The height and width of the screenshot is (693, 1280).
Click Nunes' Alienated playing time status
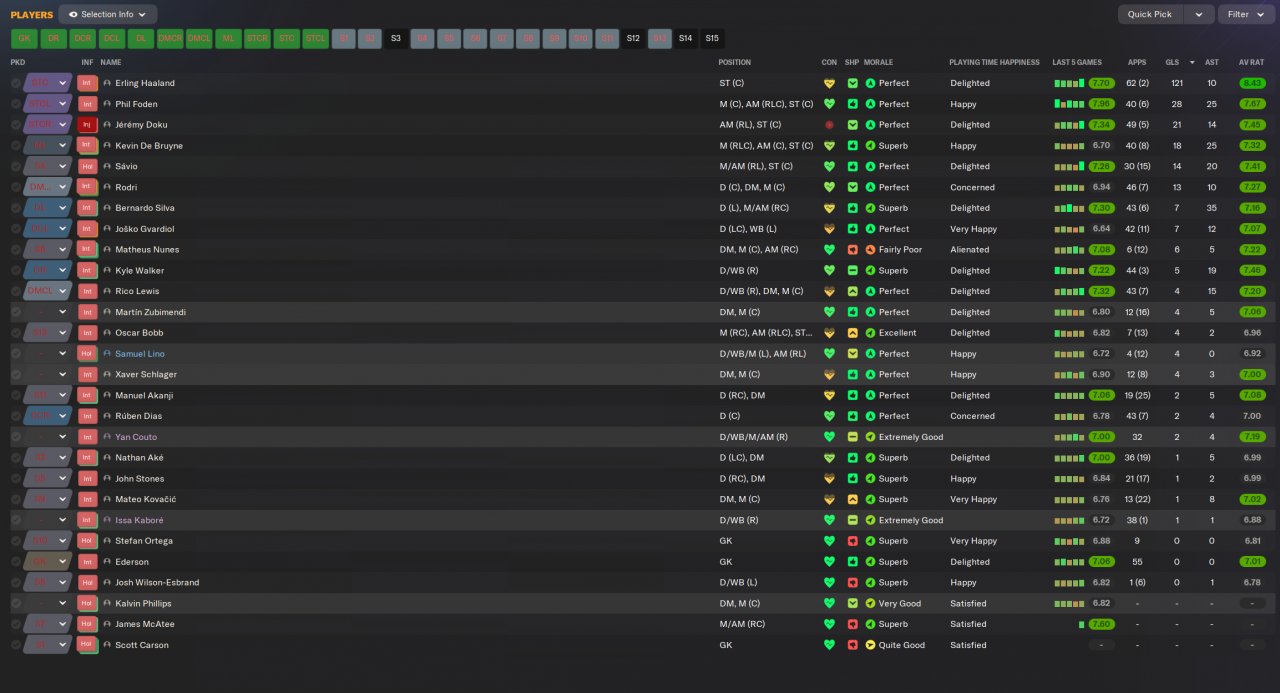click(x=969, y=250)
